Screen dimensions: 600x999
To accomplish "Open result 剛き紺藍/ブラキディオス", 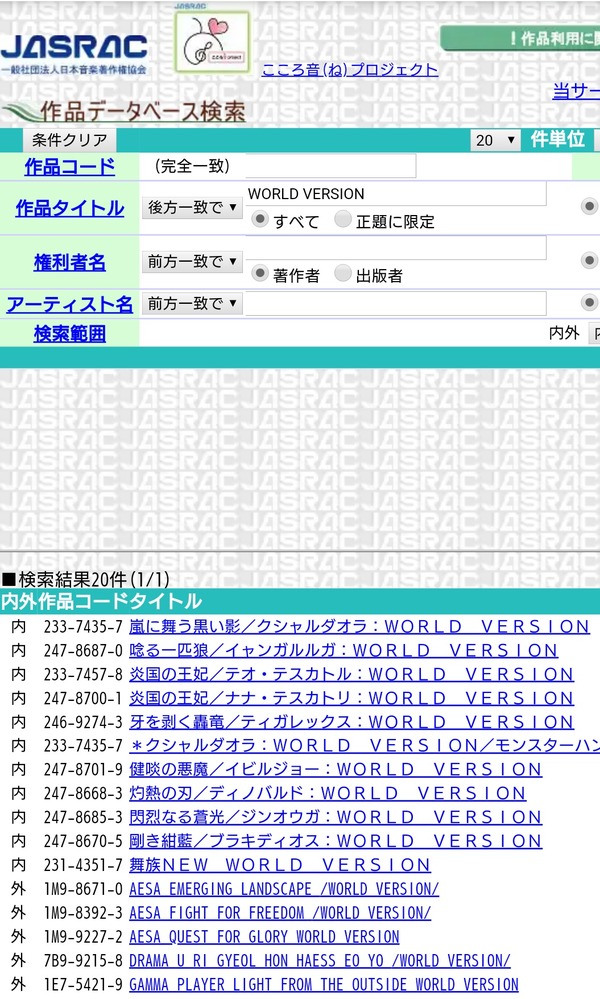I will (x=336, y=841).
